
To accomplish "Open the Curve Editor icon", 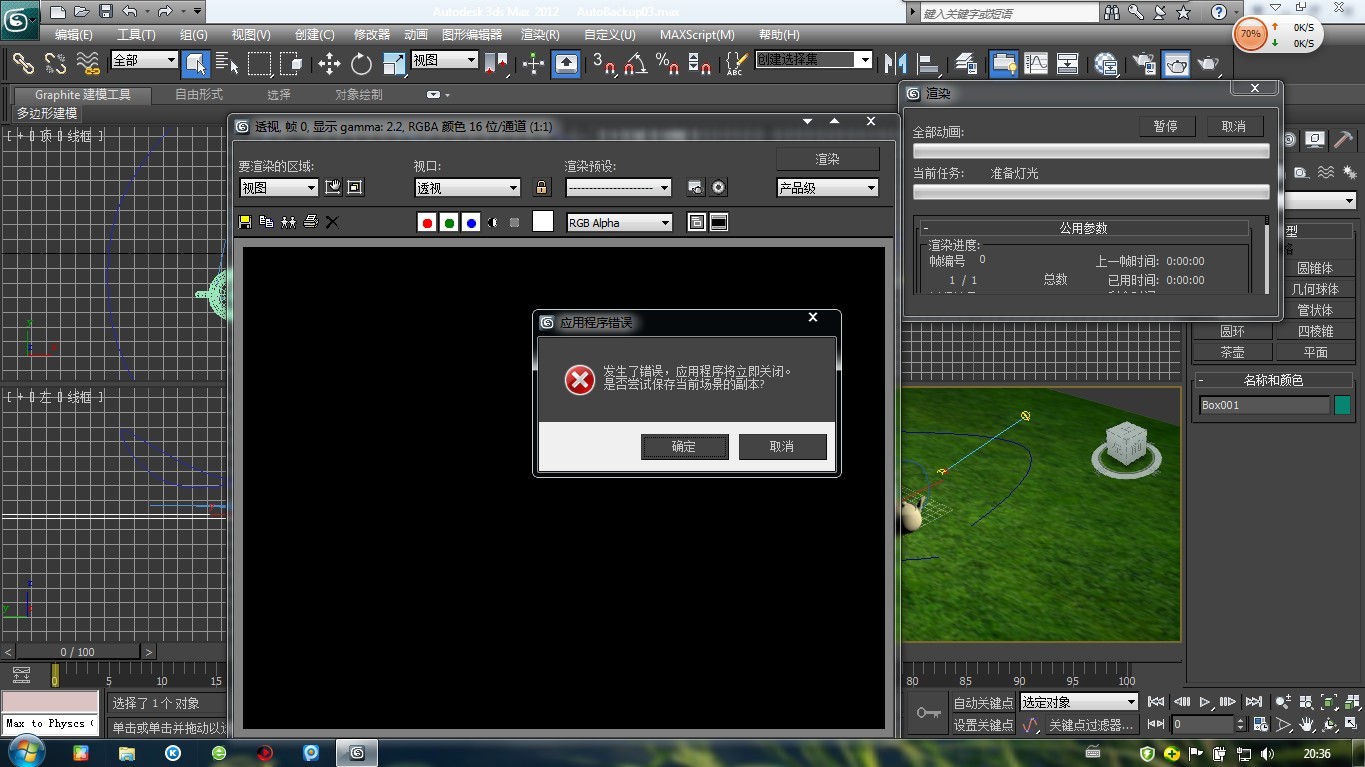I will [x=1036, y=64].
